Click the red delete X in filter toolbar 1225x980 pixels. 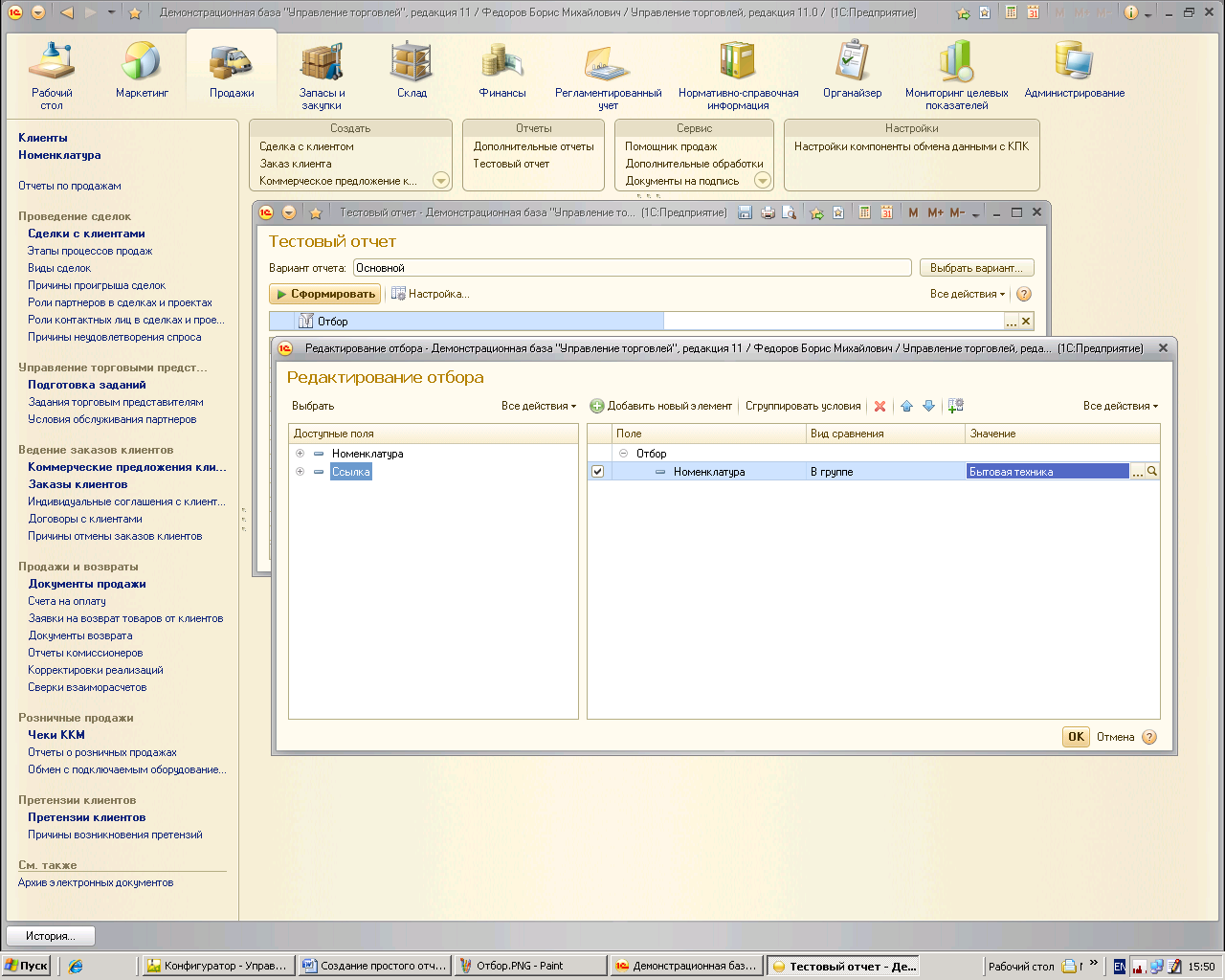(x=880, y=406)
